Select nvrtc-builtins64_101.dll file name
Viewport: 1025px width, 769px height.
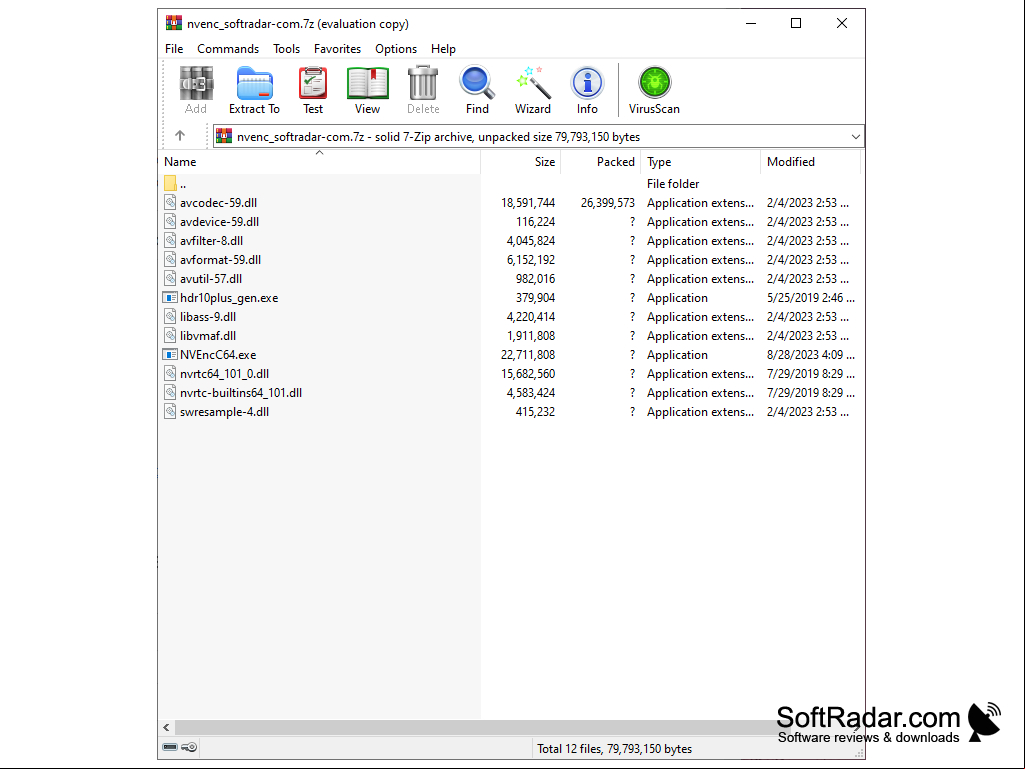(x=241, y=392)
